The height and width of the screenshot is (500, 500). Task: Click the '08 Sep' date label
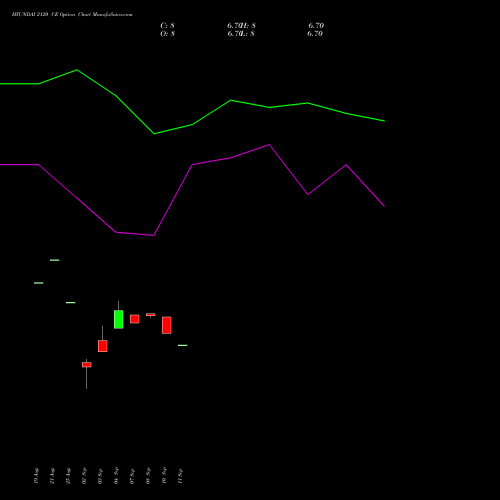pyautogui.click(x=148, y=476)
